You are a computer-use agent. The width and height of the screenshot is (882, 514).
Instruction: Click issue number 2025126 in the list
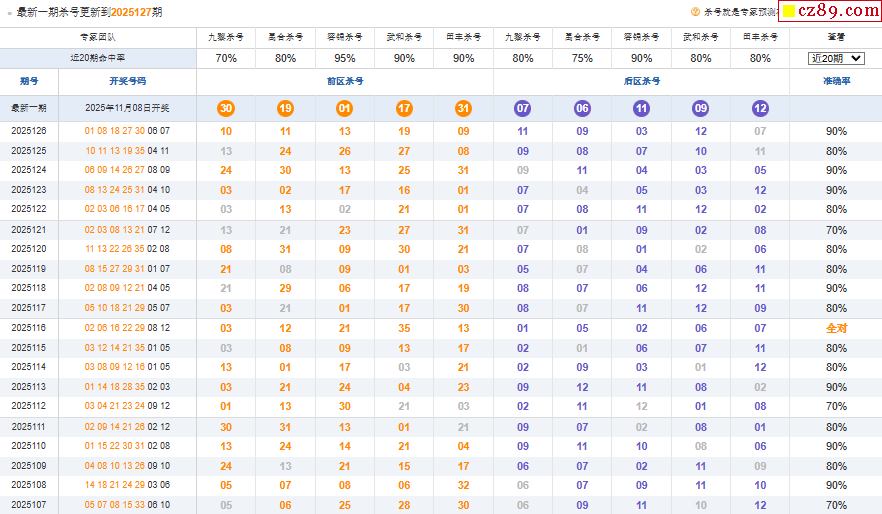29,131
